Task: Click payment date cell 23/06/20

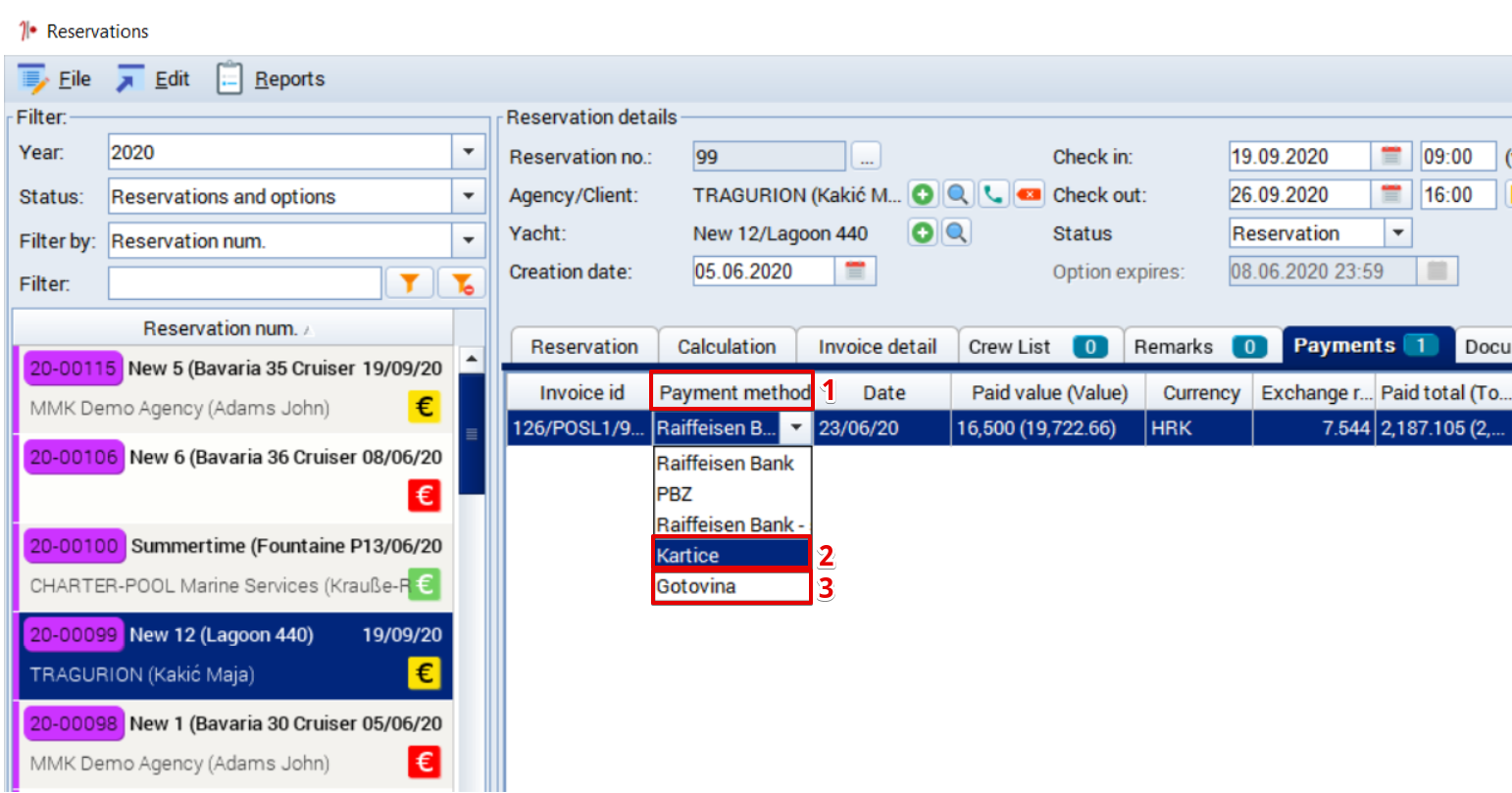Action: click(882, 428)
